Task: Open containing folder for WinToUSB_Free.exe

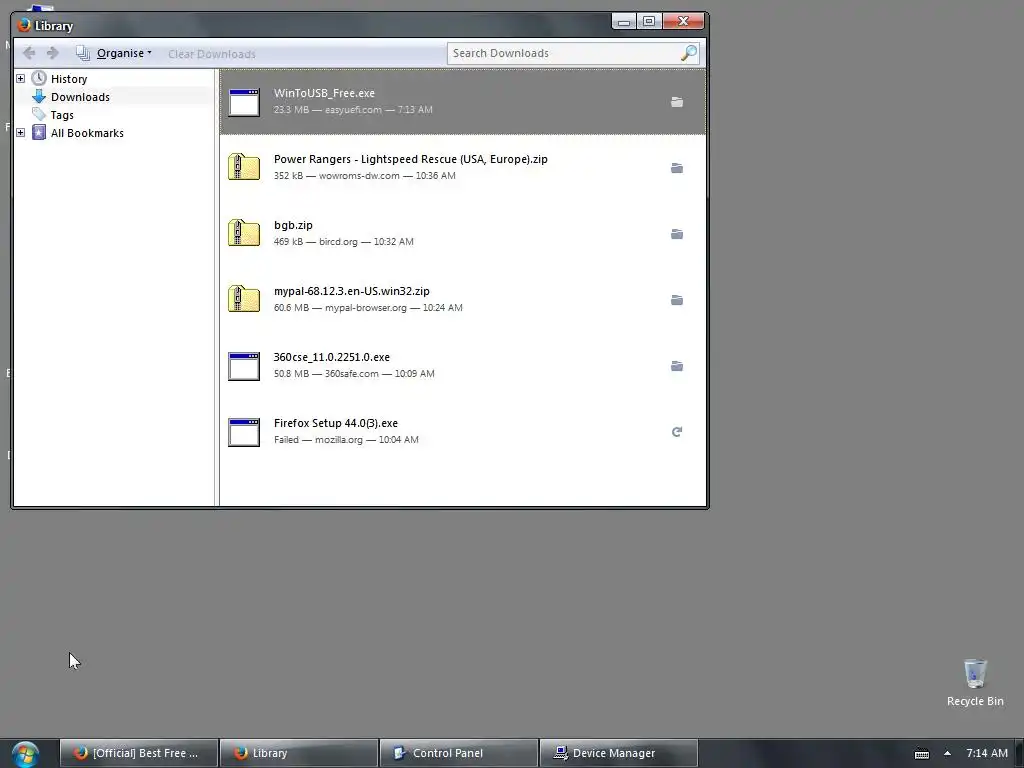Action: click(x=677, y=102)
